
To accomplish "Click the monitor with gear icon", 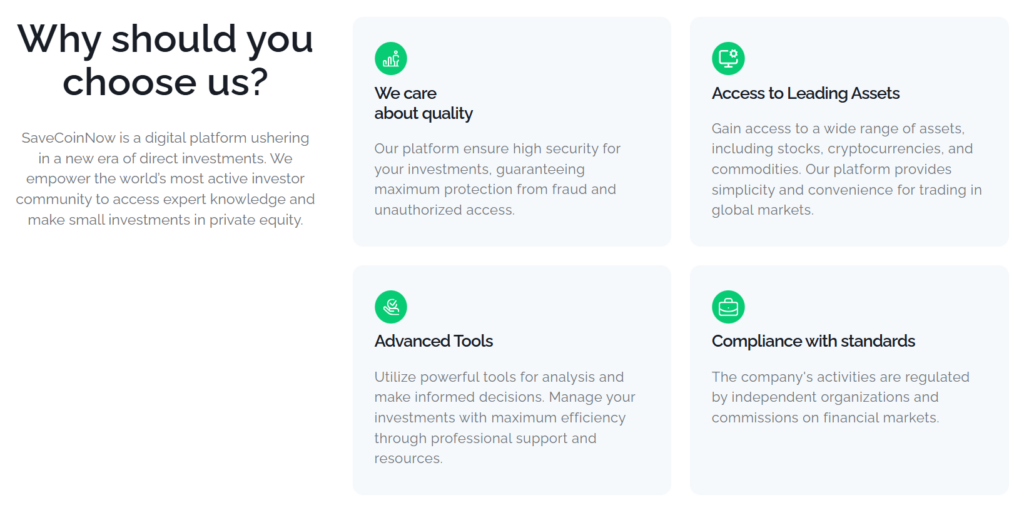I will (728, 58).
